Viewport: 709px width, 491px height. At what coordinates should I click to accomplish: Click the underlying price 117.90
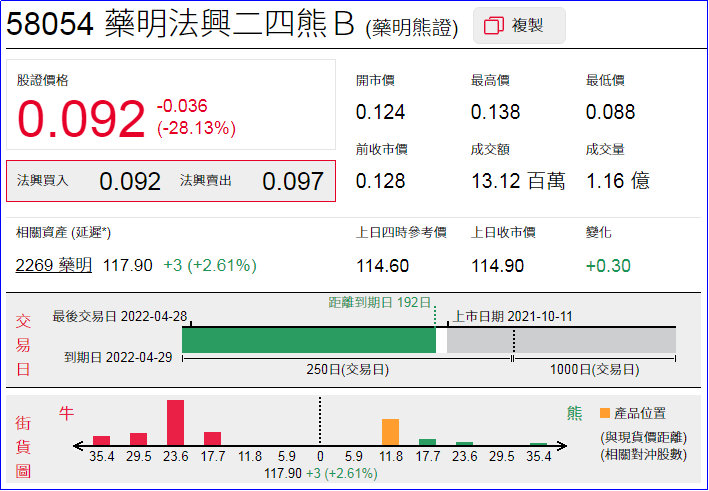pyautogui.click(x=128, y=265)
